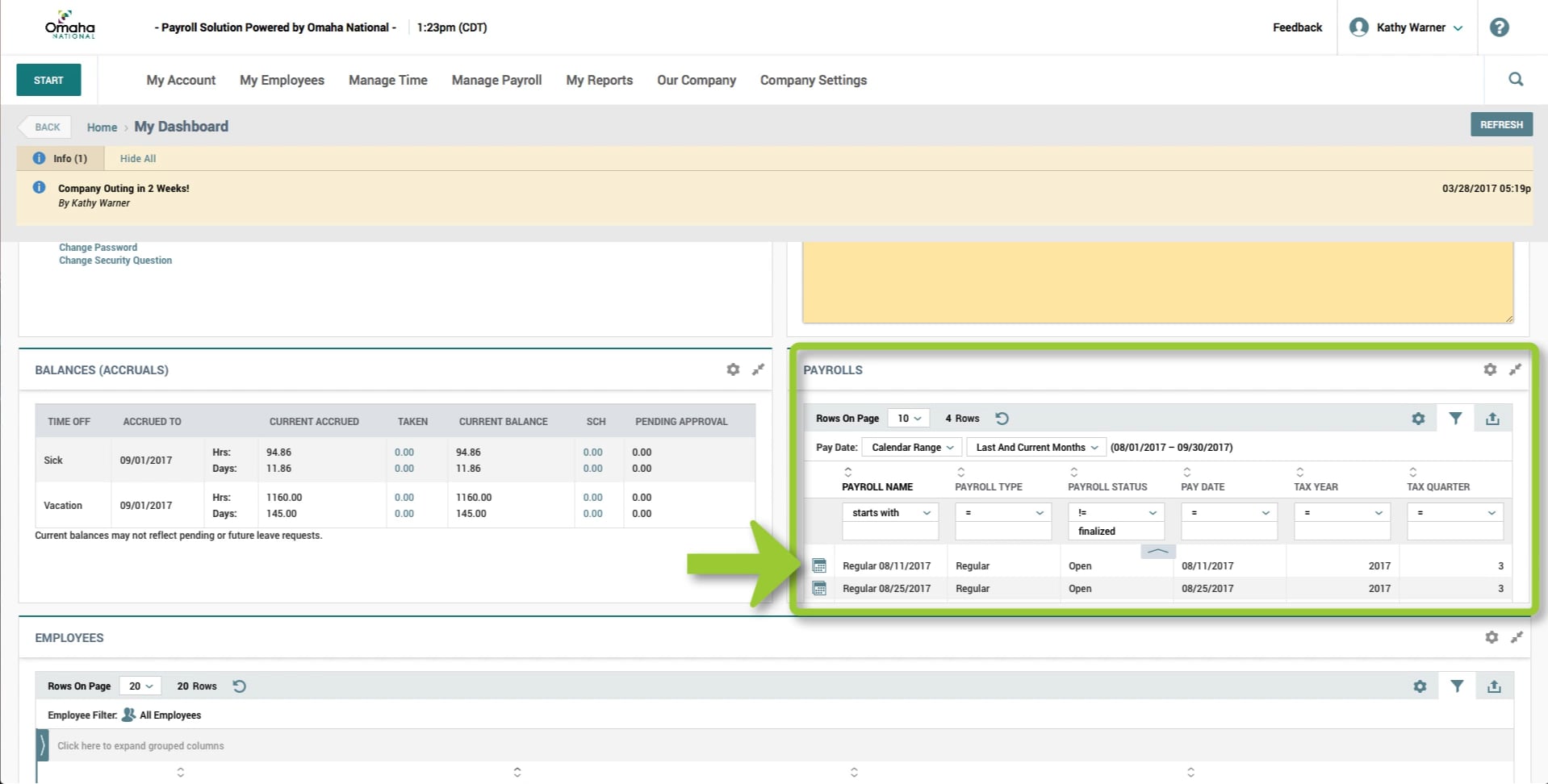1548x784 pixels.
Task: Open the search magnifier at top right
Action: point(1515,79)
